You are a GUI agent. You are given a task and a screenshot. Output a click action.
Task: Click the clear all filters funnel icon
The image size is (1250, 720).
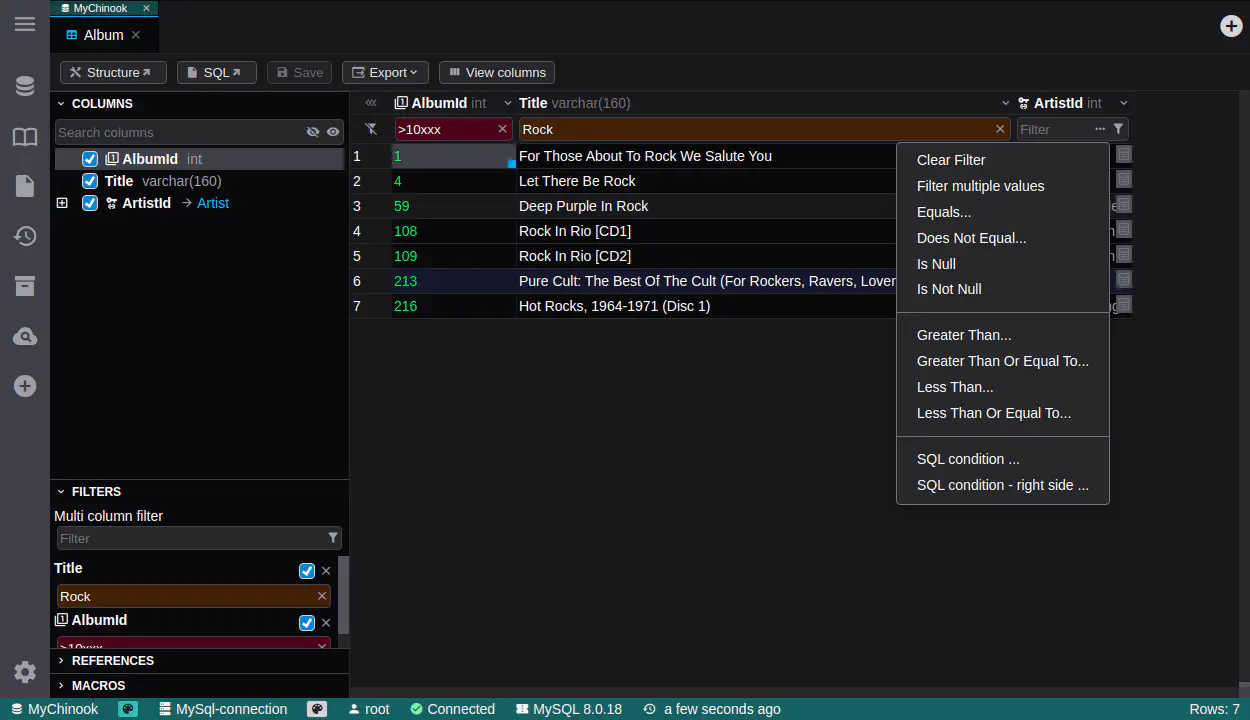coord(371,129)
